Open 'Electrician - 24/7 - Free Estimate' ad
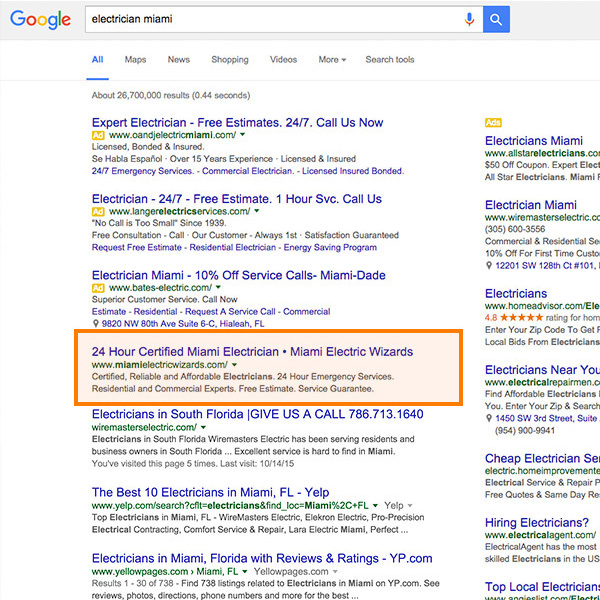 click(x=236, y=199)
